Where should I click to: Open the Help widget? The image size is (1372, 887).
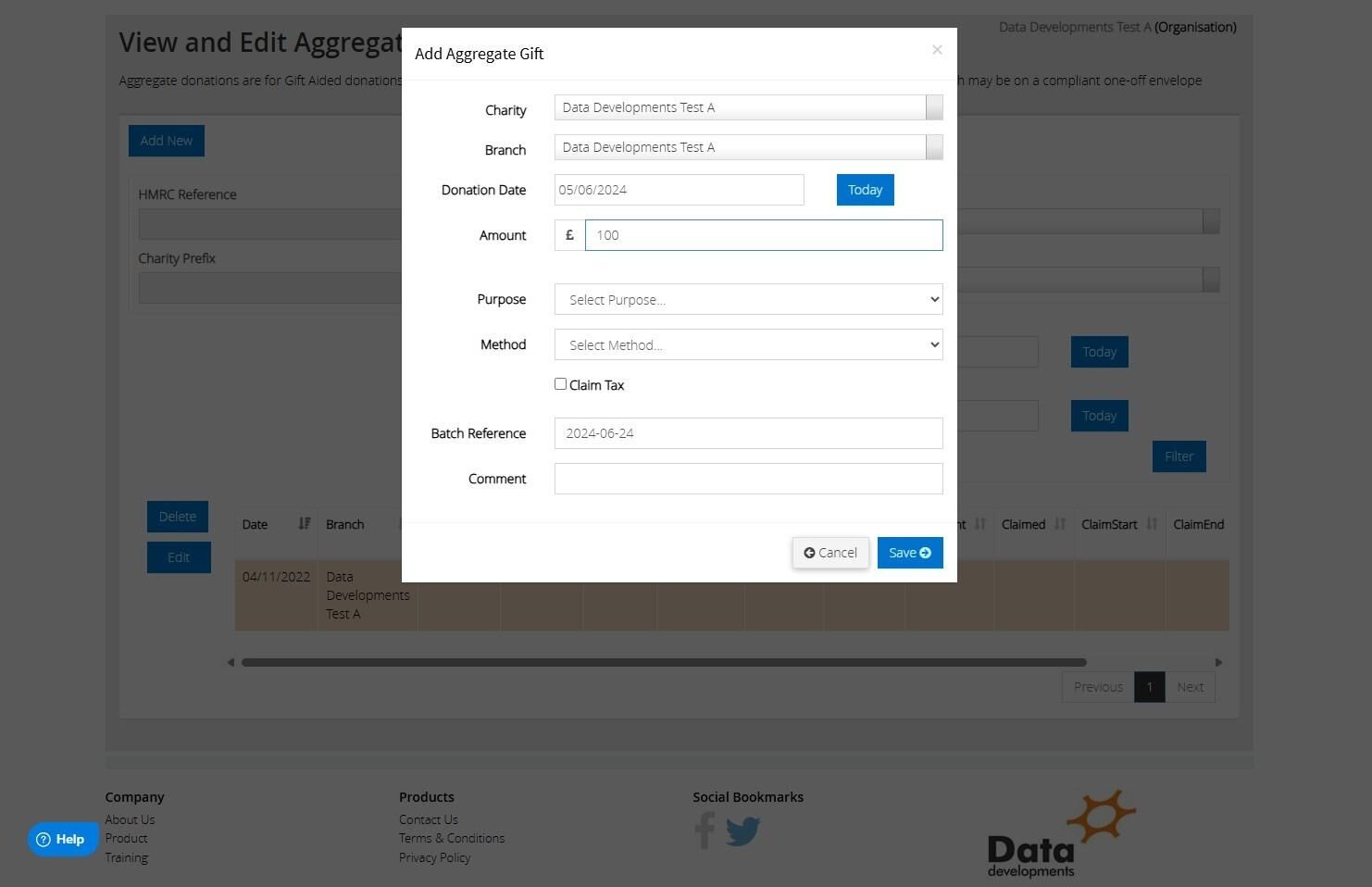click(61, 839)
